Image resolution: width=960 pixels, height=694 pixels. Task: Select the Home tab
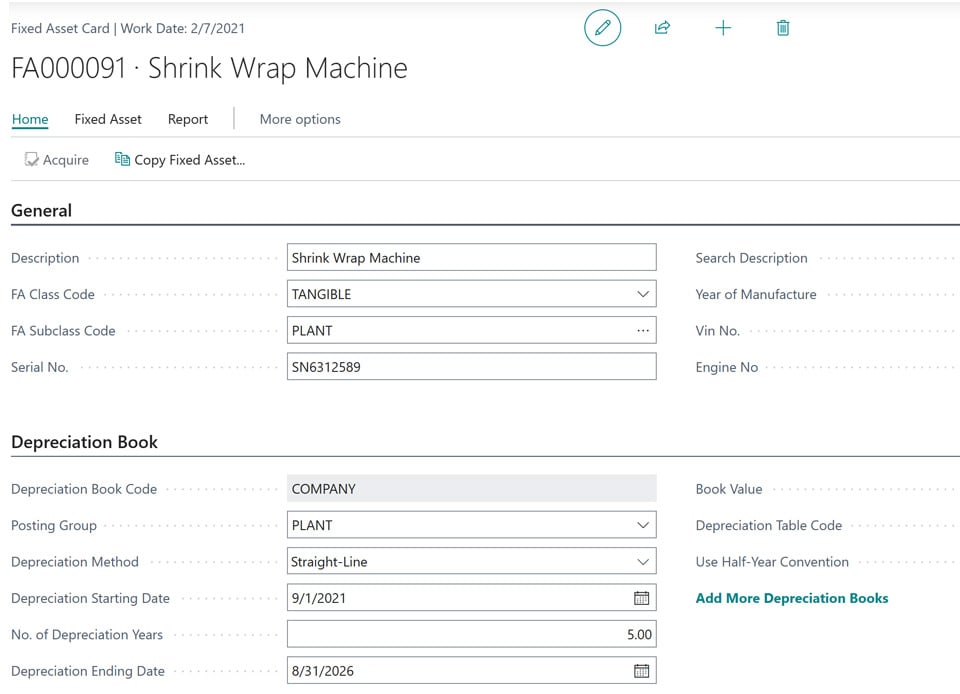[30, 119]
